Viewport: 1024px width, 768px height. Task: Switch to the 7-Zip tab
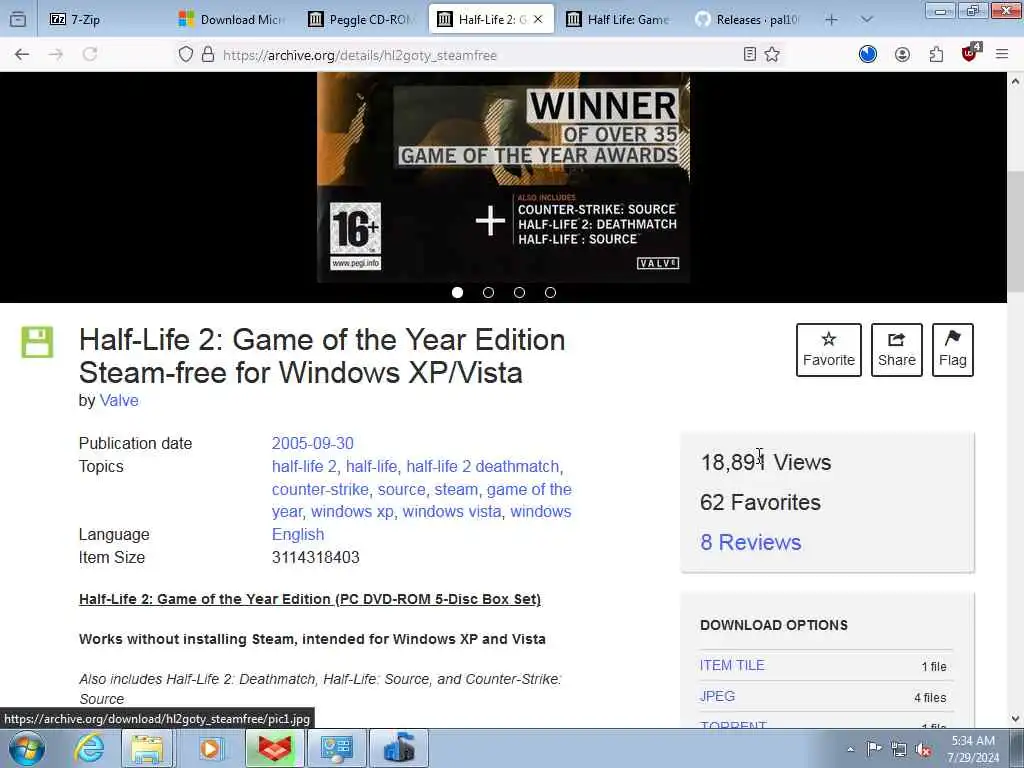pyautogui.click(x=102, y=20)
